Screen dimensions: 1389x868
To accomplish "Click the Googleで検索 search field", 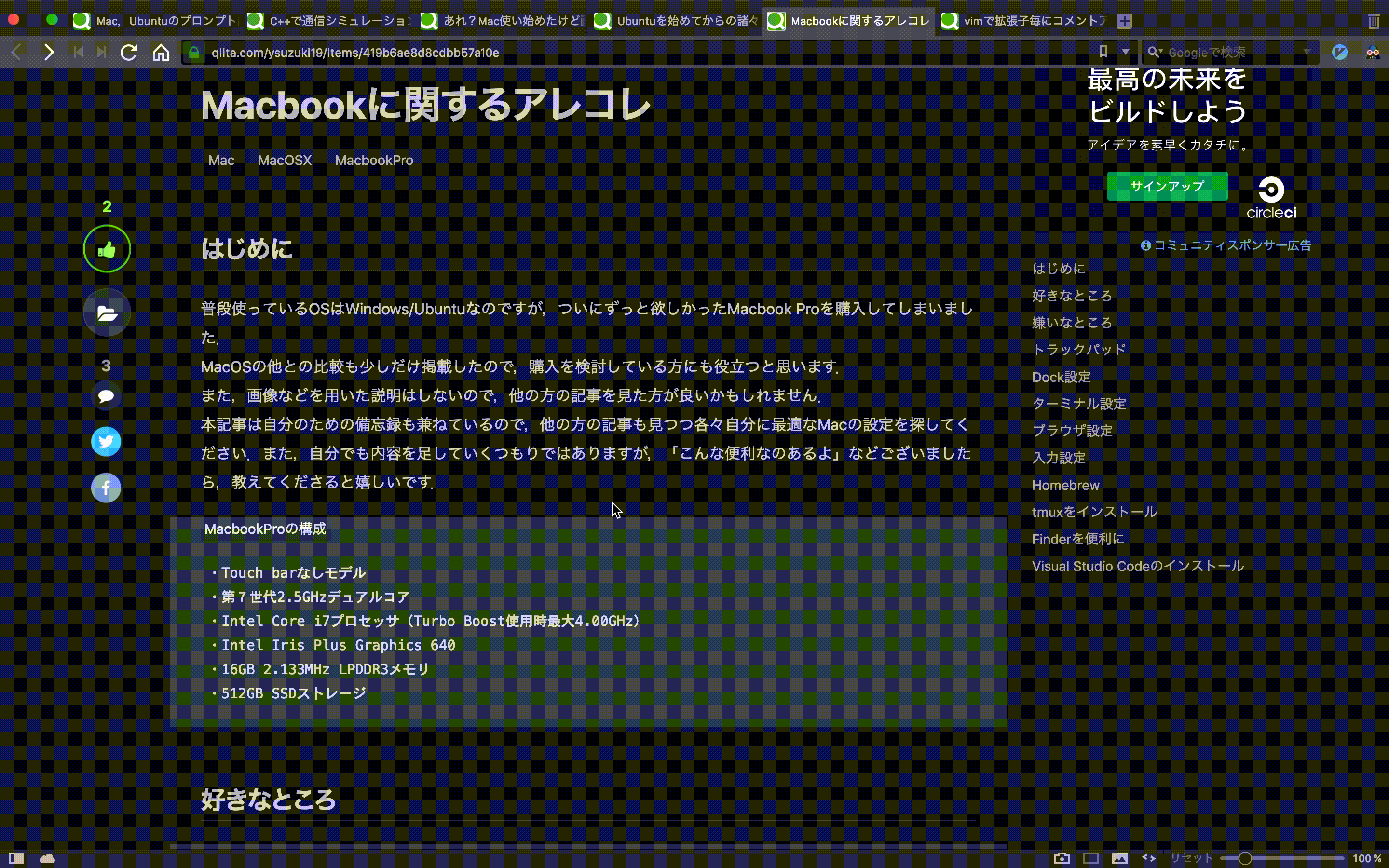I will (1231, 52).
